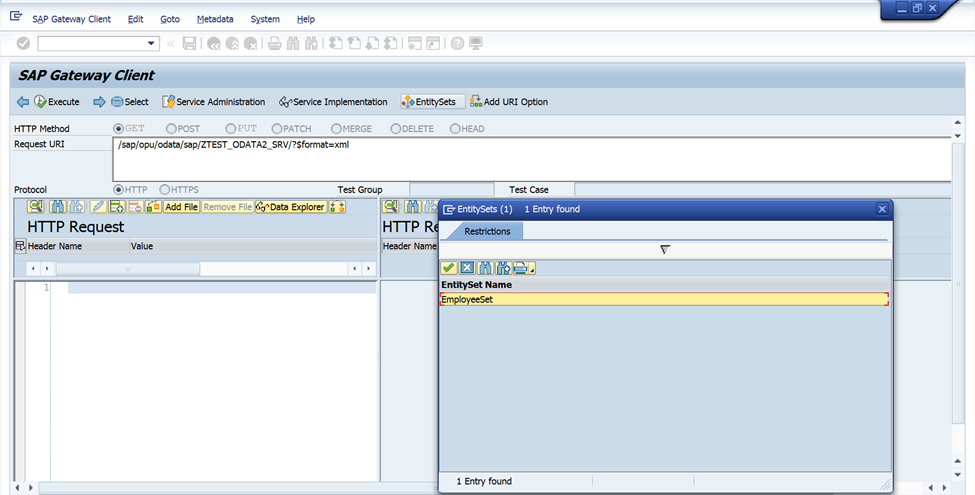Open SAP Gateway Client menu
The image size is (975, 495).
72,19
